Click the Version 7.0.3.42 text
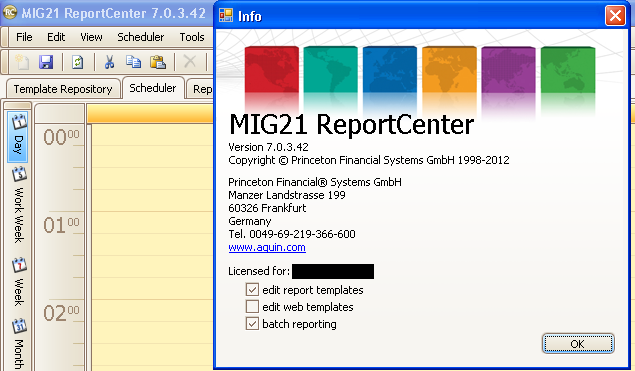The height and width of the screenshot is (371, 635). click(x=268, y=147)
